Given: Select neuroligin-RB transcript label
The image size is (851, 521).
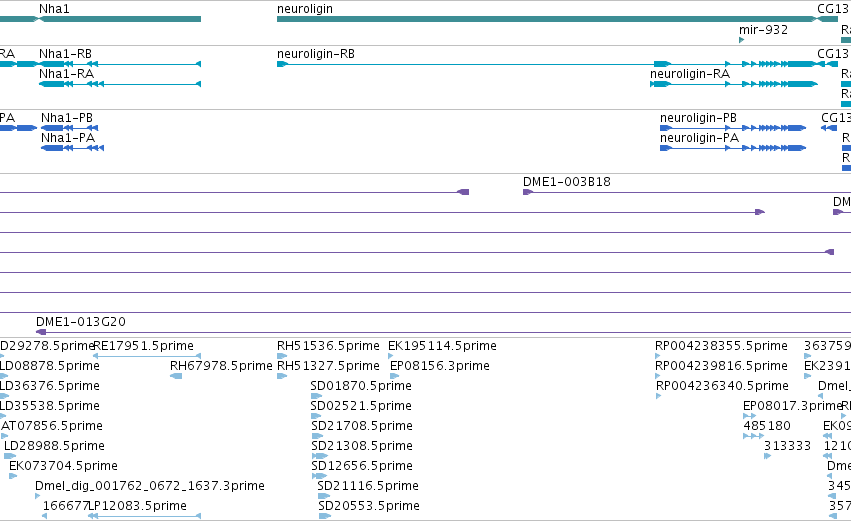Looking at the screenshot, I should pyautogui.click(x=316, y=54).
